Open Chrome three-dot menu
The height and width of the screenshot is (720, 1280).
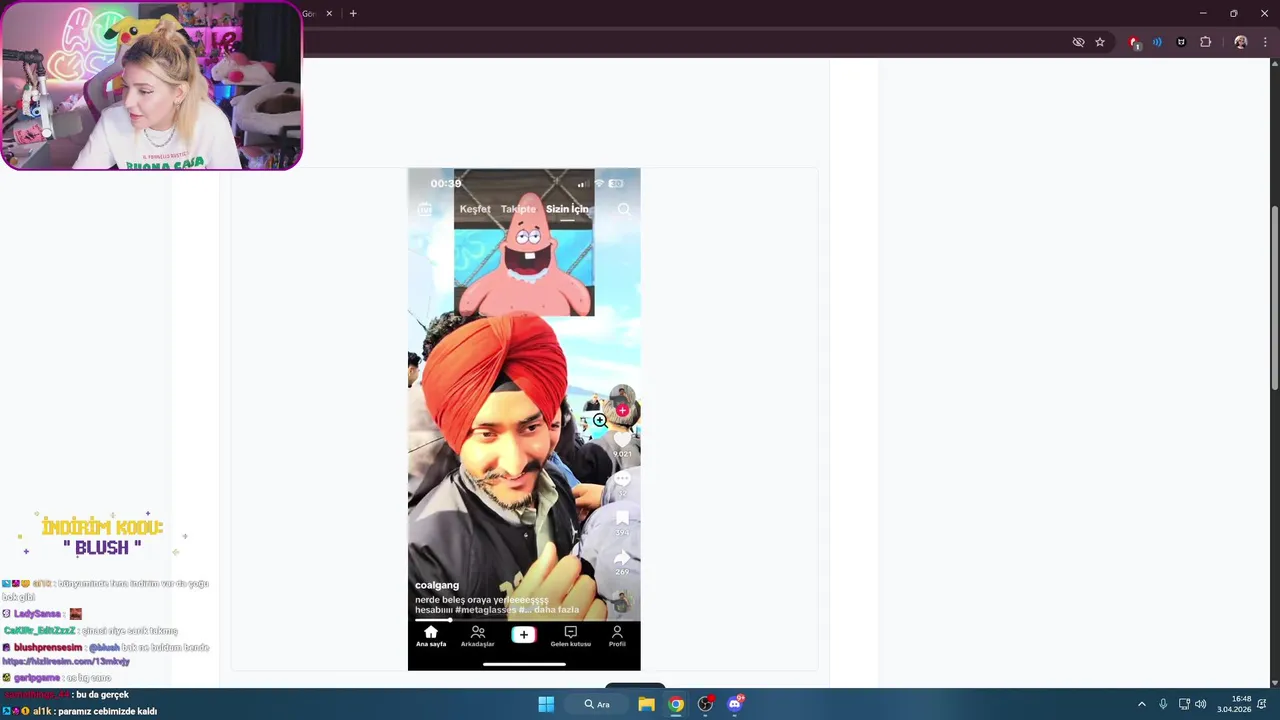[x=1266, y=42]
